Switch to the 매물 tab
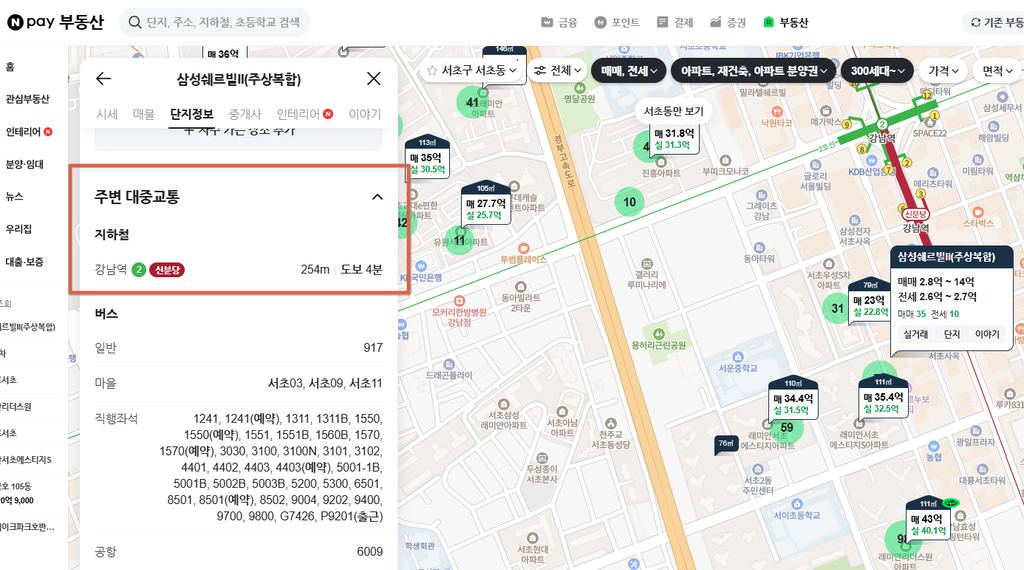Screen dimensions: 1024x570 pos(144,114)
